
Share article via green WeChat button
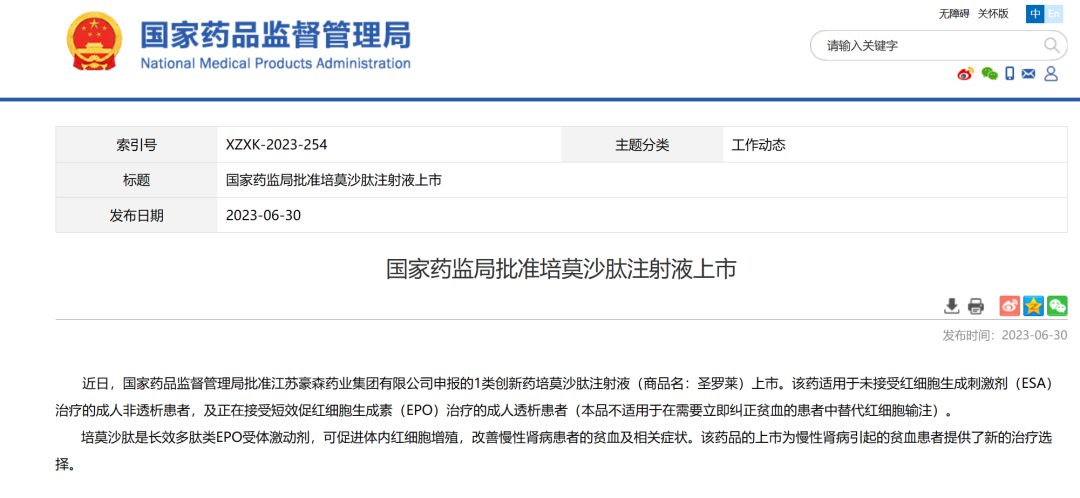coord(1057,306)
